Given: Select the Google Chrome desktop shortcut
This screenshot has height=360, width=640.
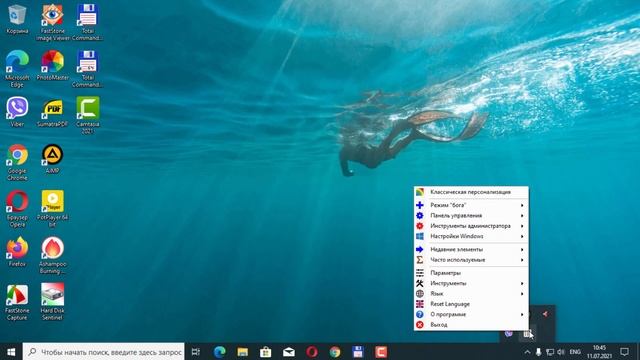Looking at the screenshot, I should (17, 162).
